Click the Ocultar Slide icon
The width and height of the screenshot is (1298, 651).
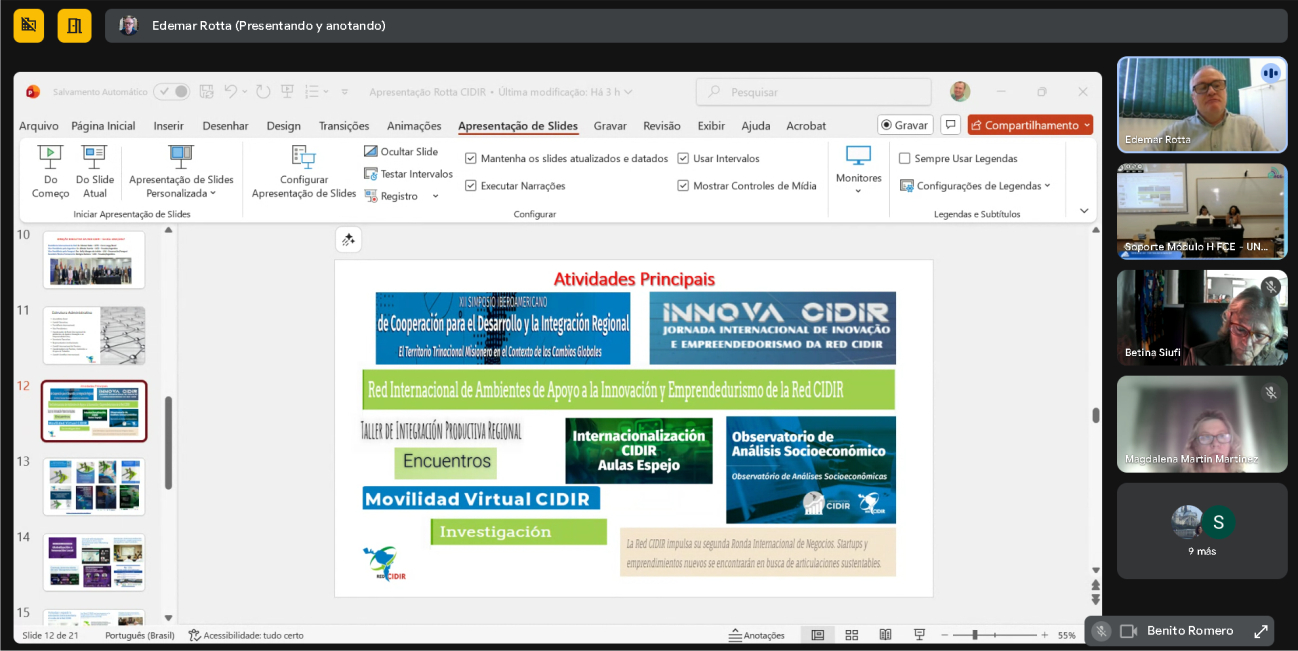click(371, 152)
